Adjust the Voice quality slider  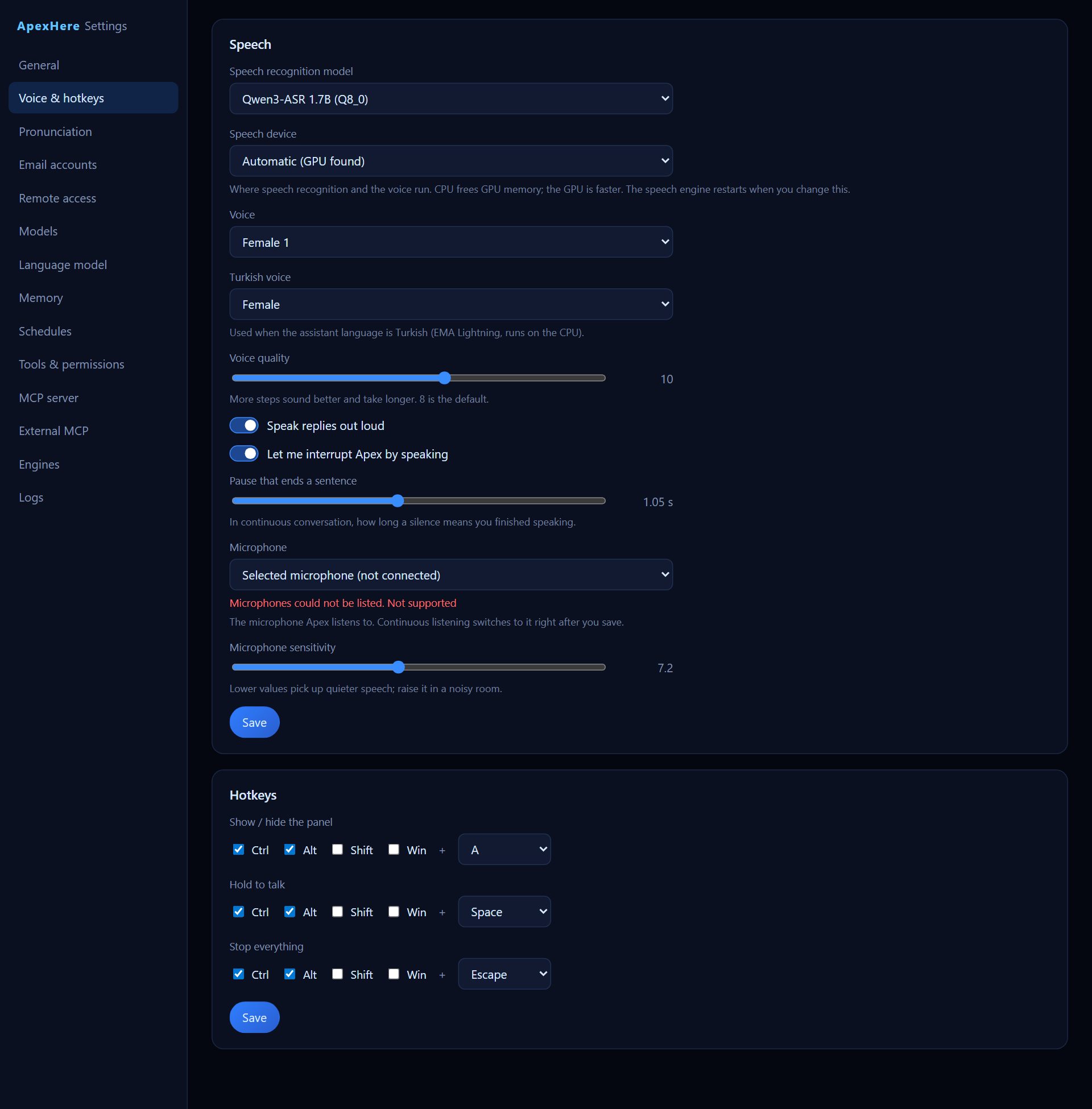(x=419, y=378)
